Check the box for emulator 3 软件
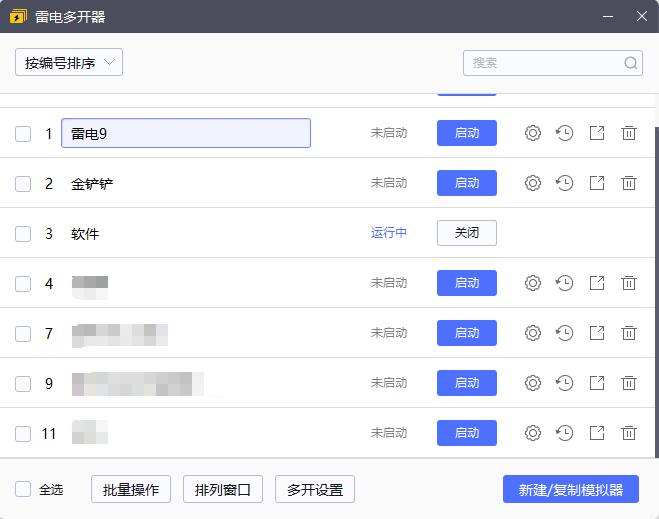Viewport: 659px width, 519px height. point(23,234)
